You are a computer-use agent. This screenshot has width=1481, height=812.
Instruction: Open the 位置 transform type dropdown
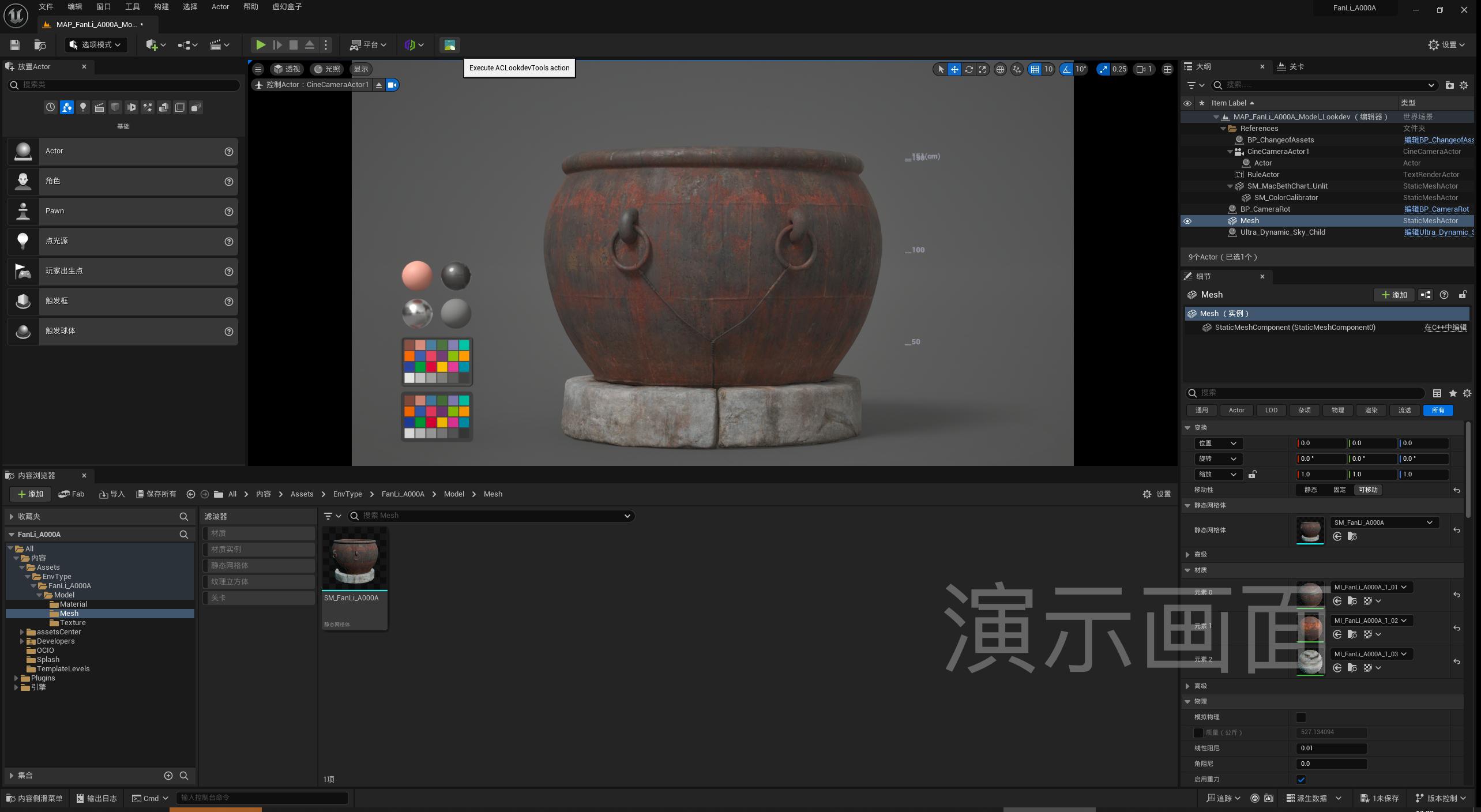pyautogui.click(x=1218, y=443)
